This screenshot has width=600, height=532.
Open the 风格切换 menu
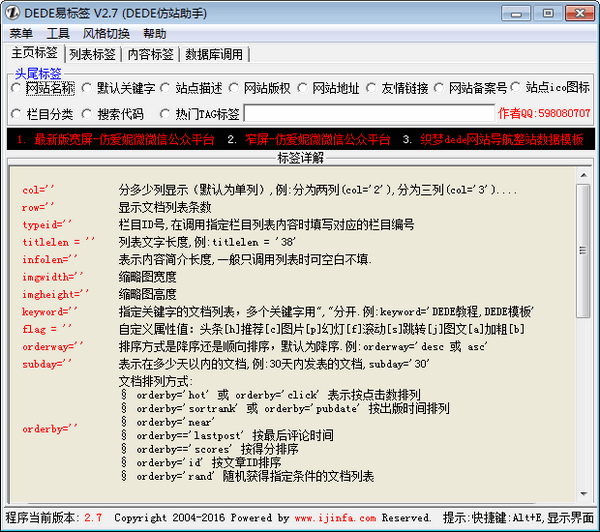(x=106, y=34)
